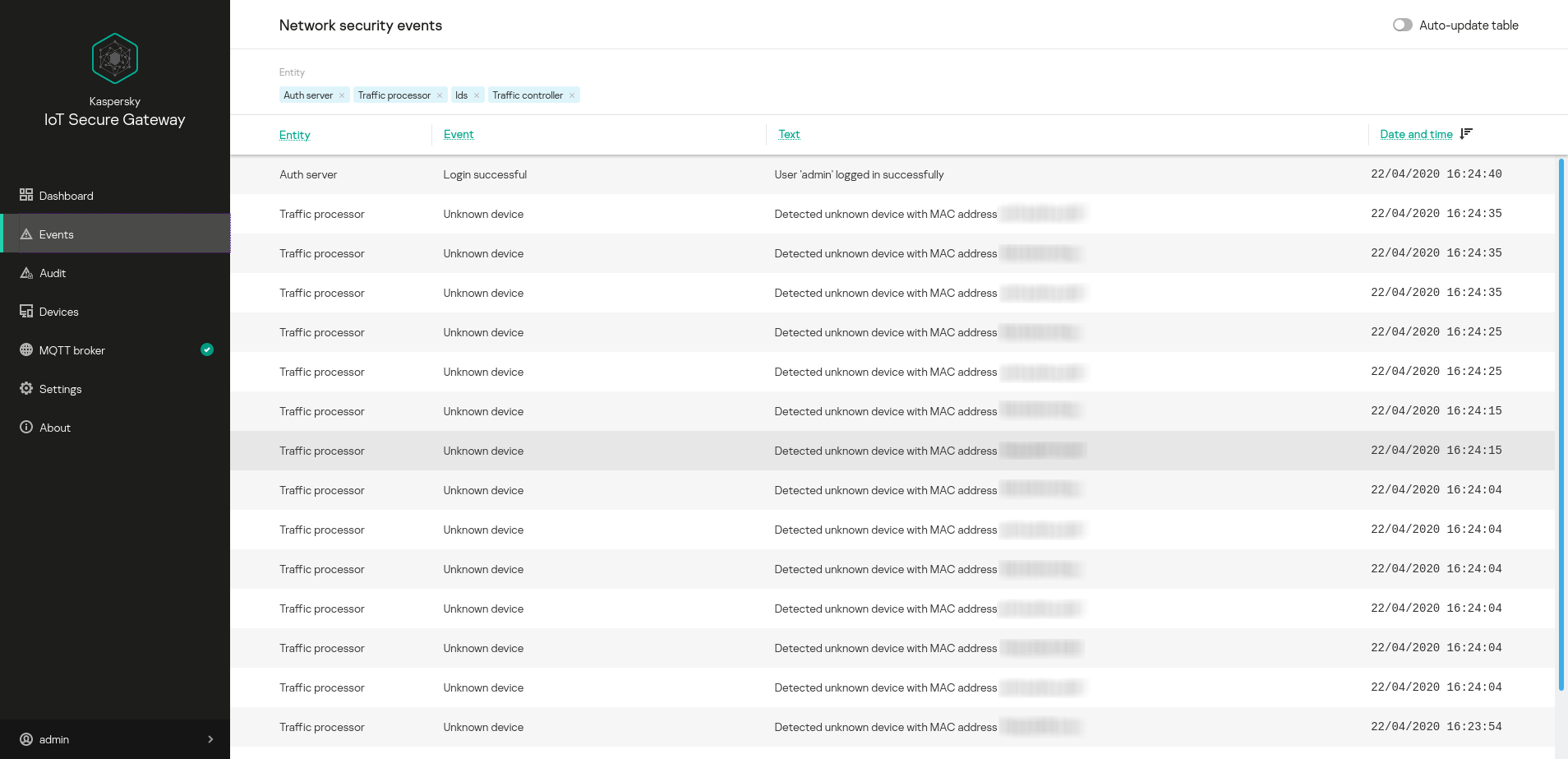
Task: Click the Kaspersky hexagon logo
Action: click(x=114, y=58)
